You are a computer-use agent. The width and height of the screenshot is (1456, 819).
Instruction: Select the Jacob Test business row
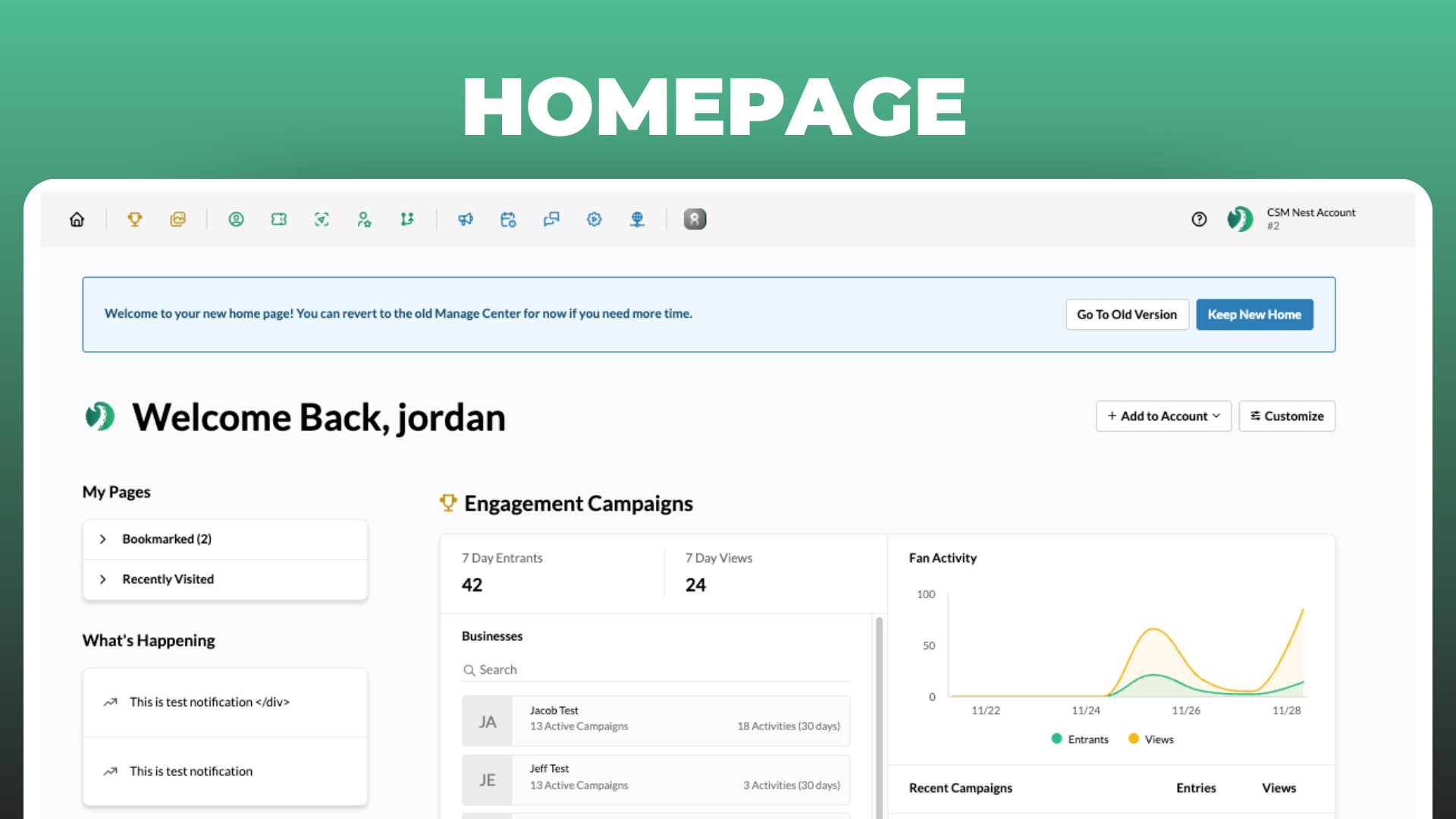(656, 720)
